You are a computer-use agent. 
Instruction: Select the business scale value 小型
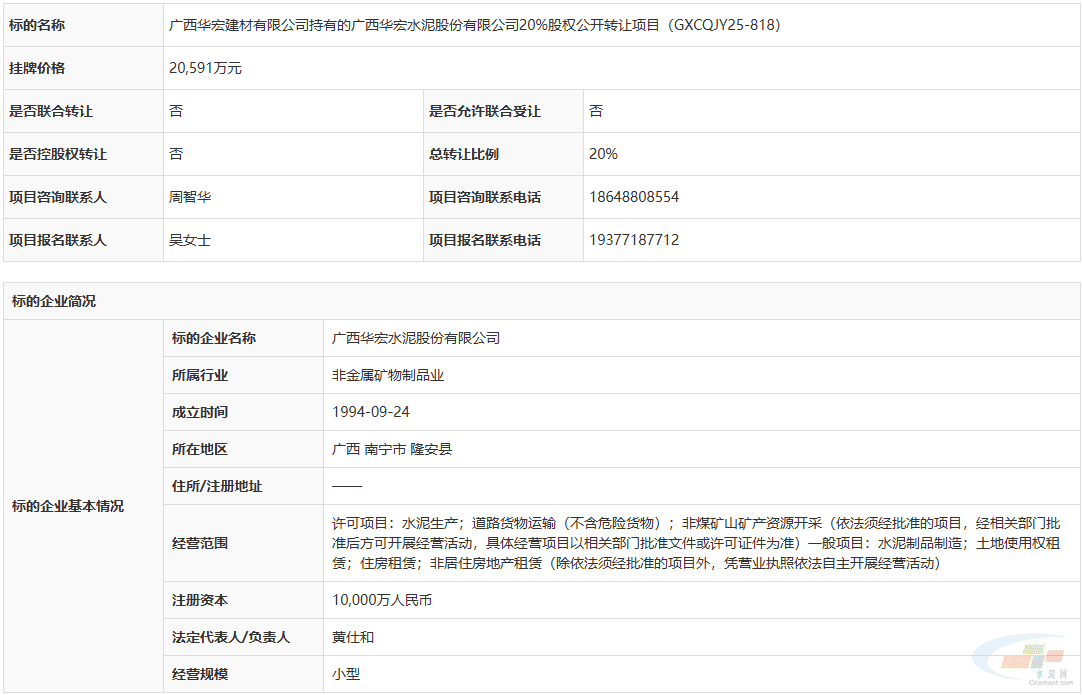click(x=346, y=674)
